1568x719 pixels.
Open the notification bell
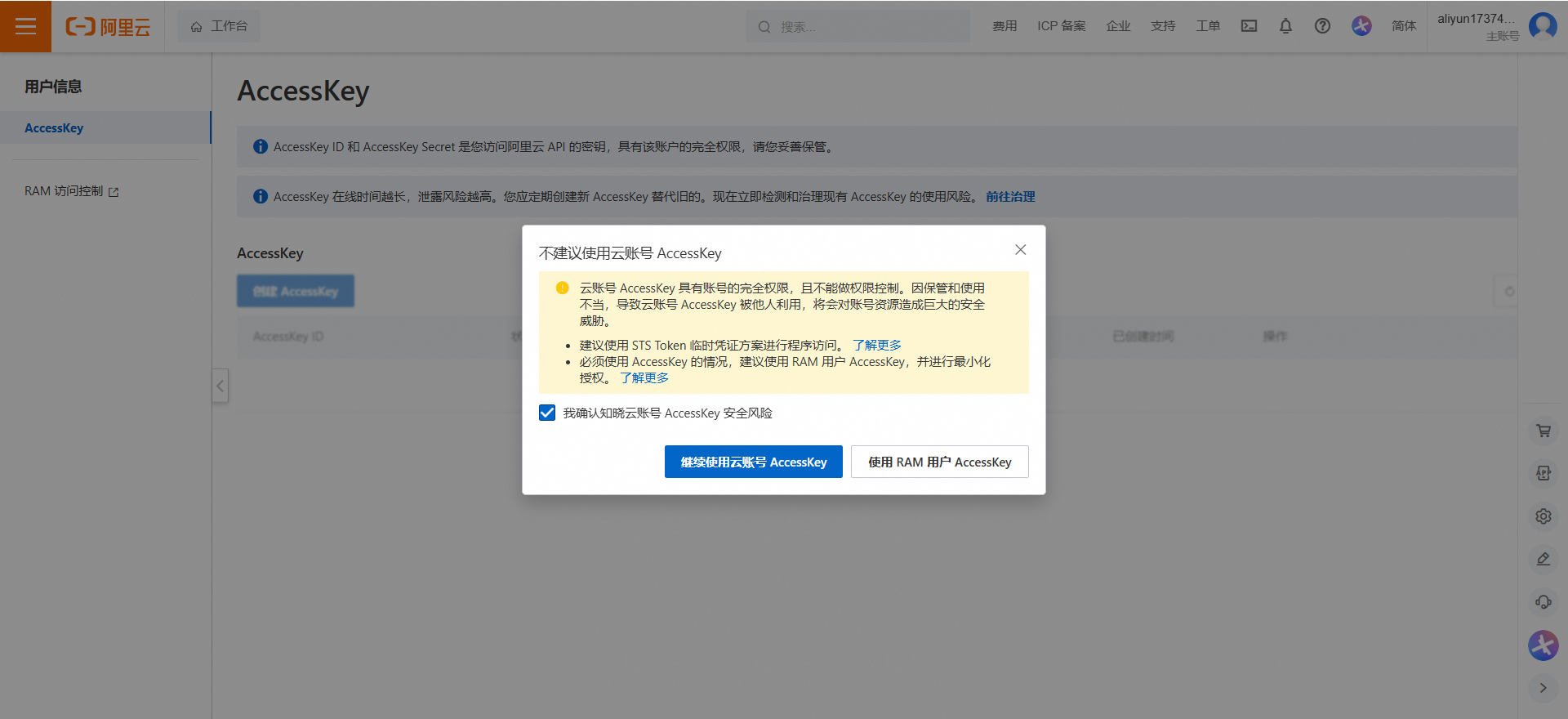pos(1285,26)
